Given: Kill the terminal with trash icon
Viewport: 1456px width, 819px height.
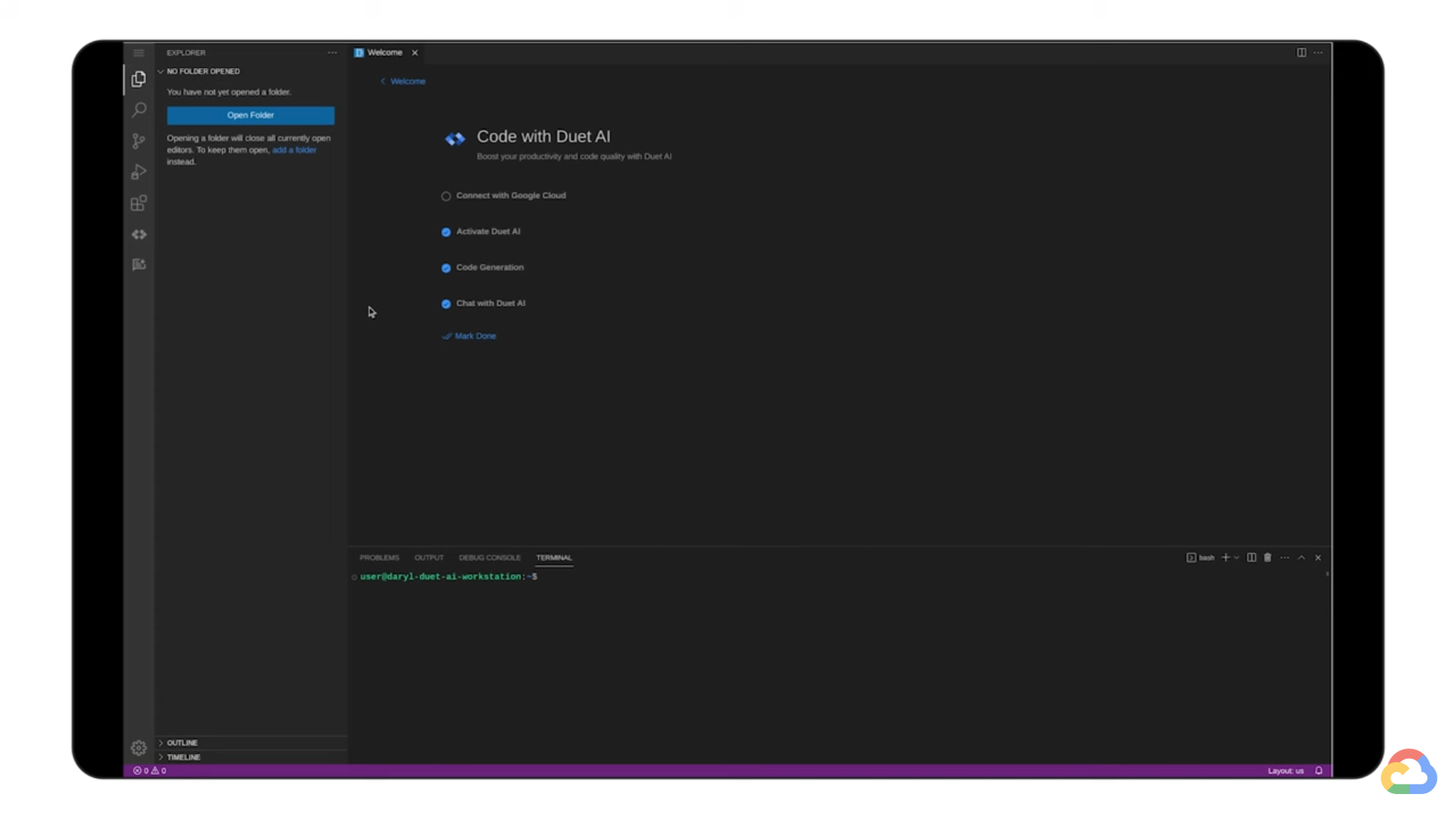Looking at the screenshot, I should point(1267,557).
